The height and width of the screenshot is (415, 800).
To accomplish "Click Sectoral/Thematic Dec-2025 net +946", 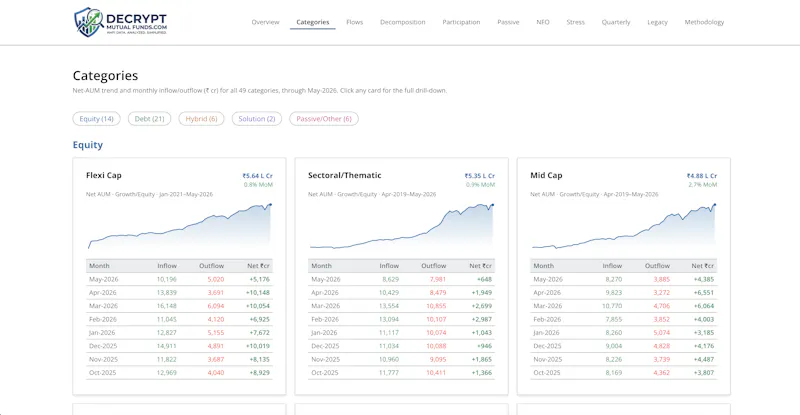I will tap(484, 346).
